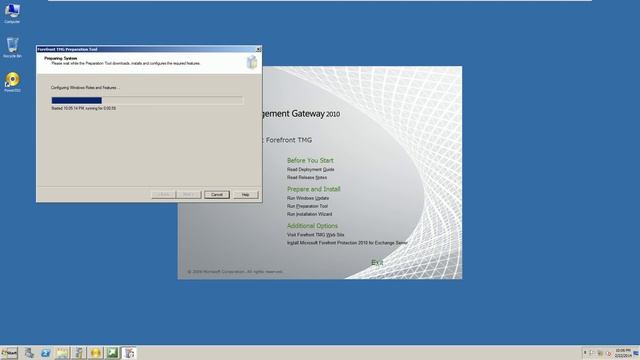Open Server Manager from the taskbar

[29, 353]
